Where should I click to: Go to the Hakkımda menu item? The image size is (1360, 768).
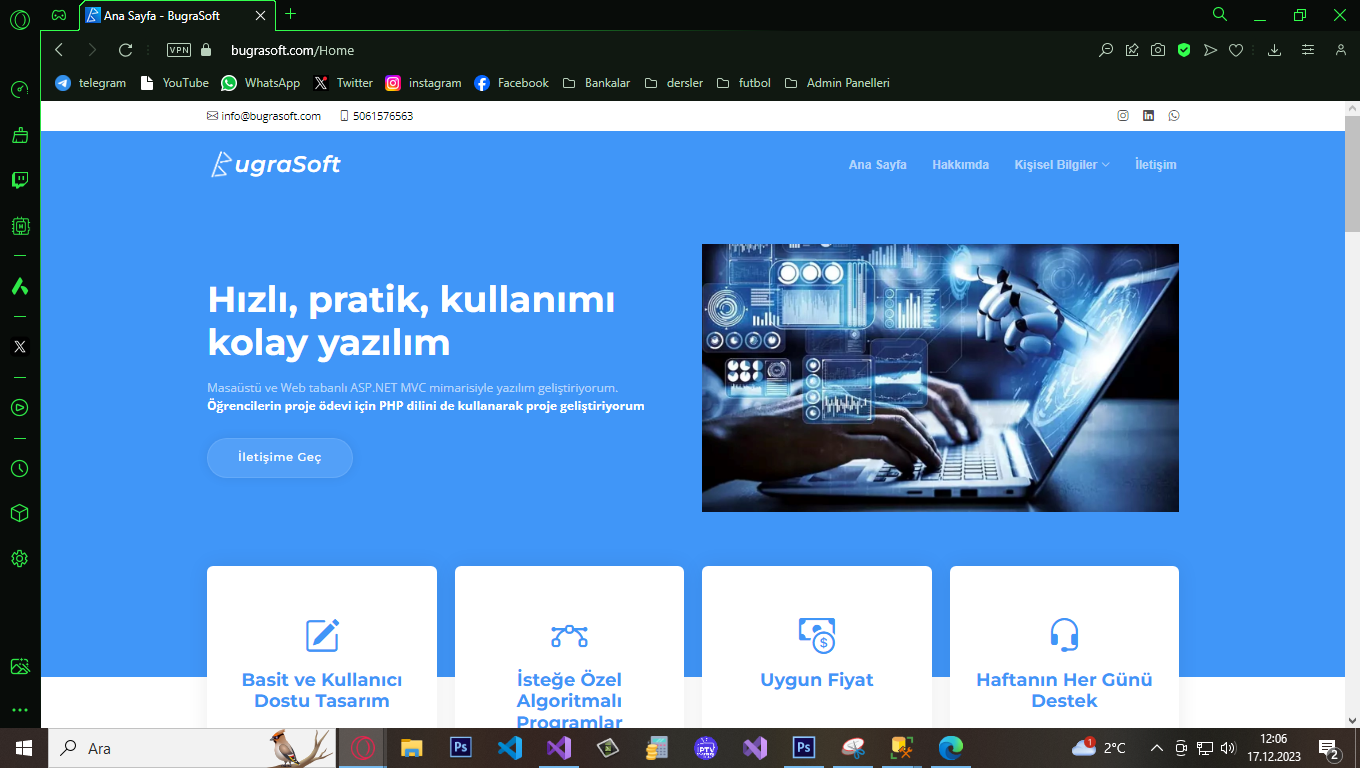click(960, 165)
